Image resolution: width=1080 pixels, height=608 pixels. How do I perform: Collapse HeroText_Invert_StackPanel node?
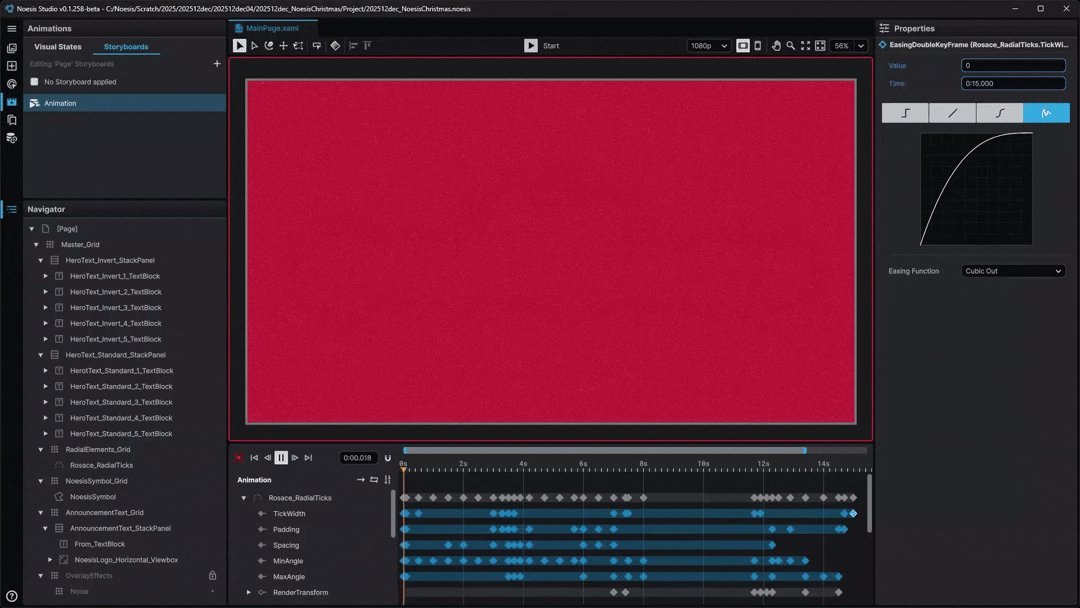click(41, 260)
